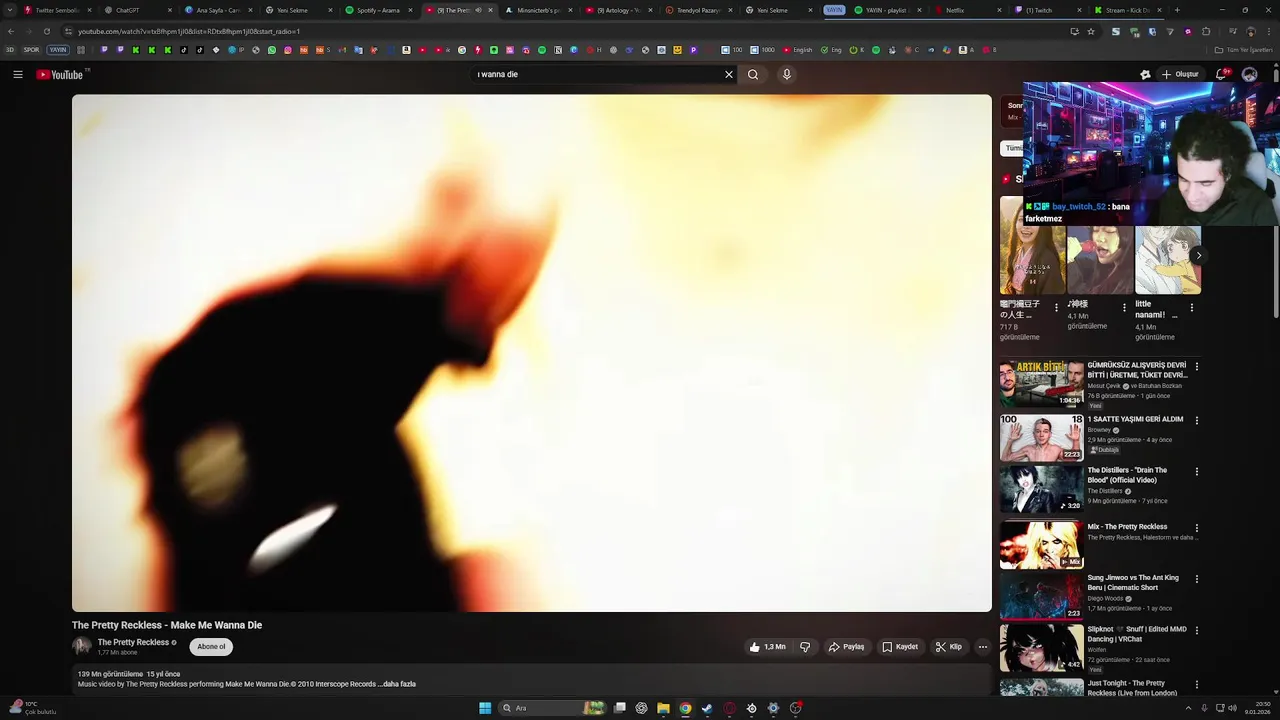
Task: Start voice search with the microphone
Action: [787, 74]
